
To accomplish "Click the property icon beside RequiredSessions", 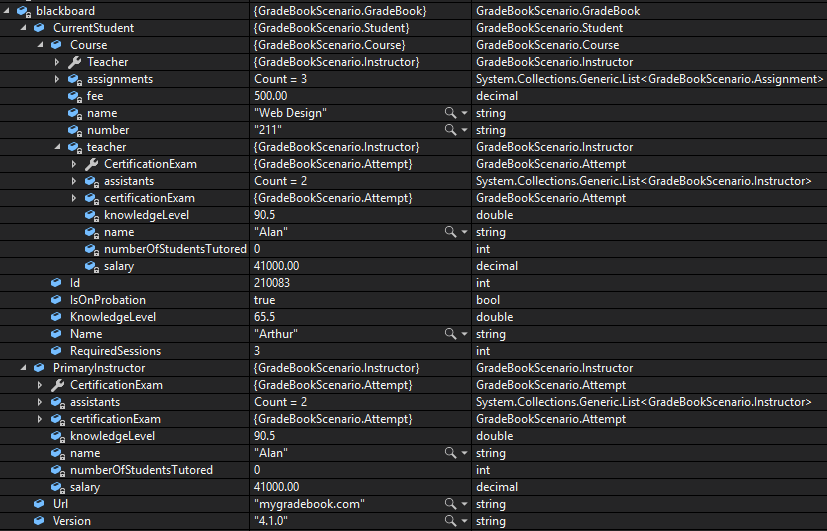I will [x=56, y=351].
